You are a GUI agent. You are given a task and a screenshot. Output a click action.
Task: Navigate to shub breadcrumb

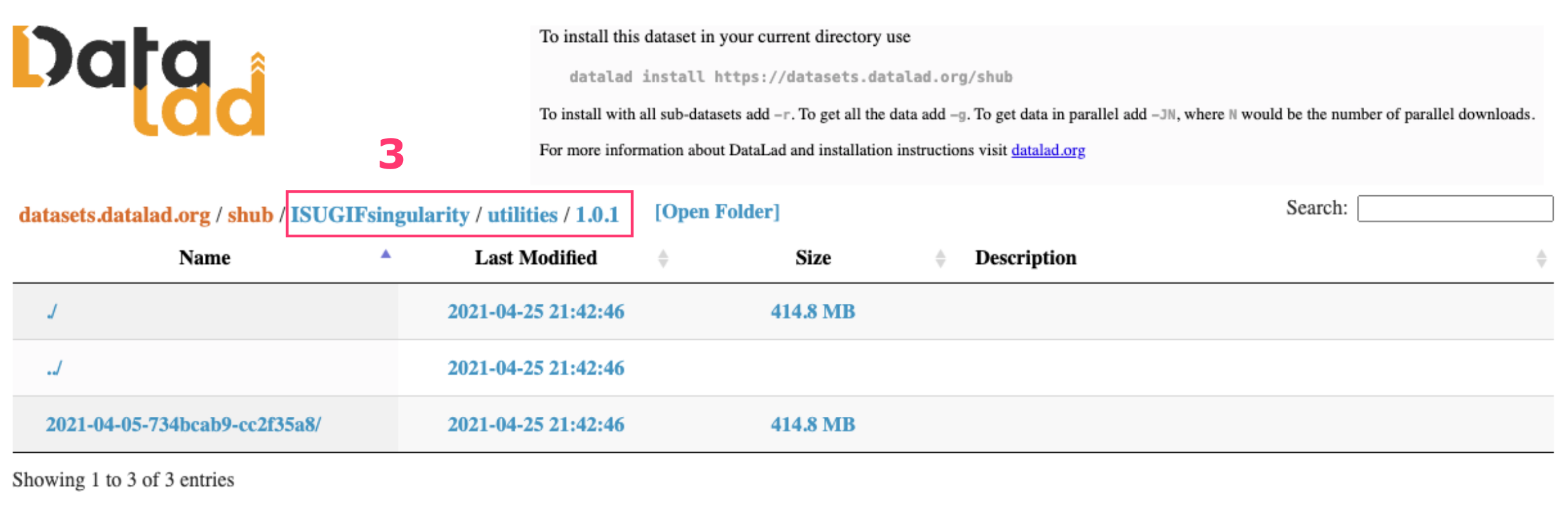point(250,215)
